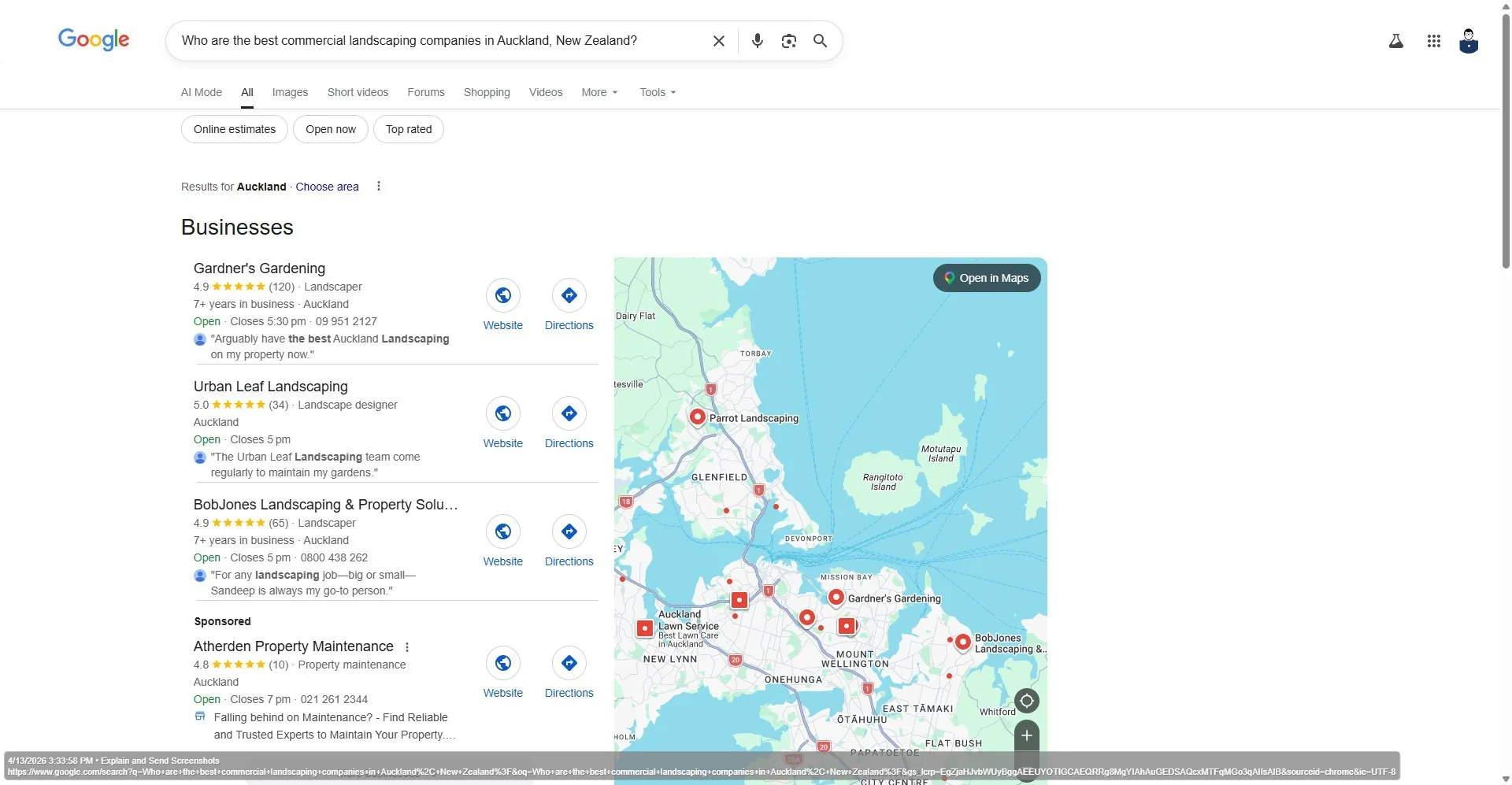
Task: Switch to Forums tab
Action: pos(426,92)
